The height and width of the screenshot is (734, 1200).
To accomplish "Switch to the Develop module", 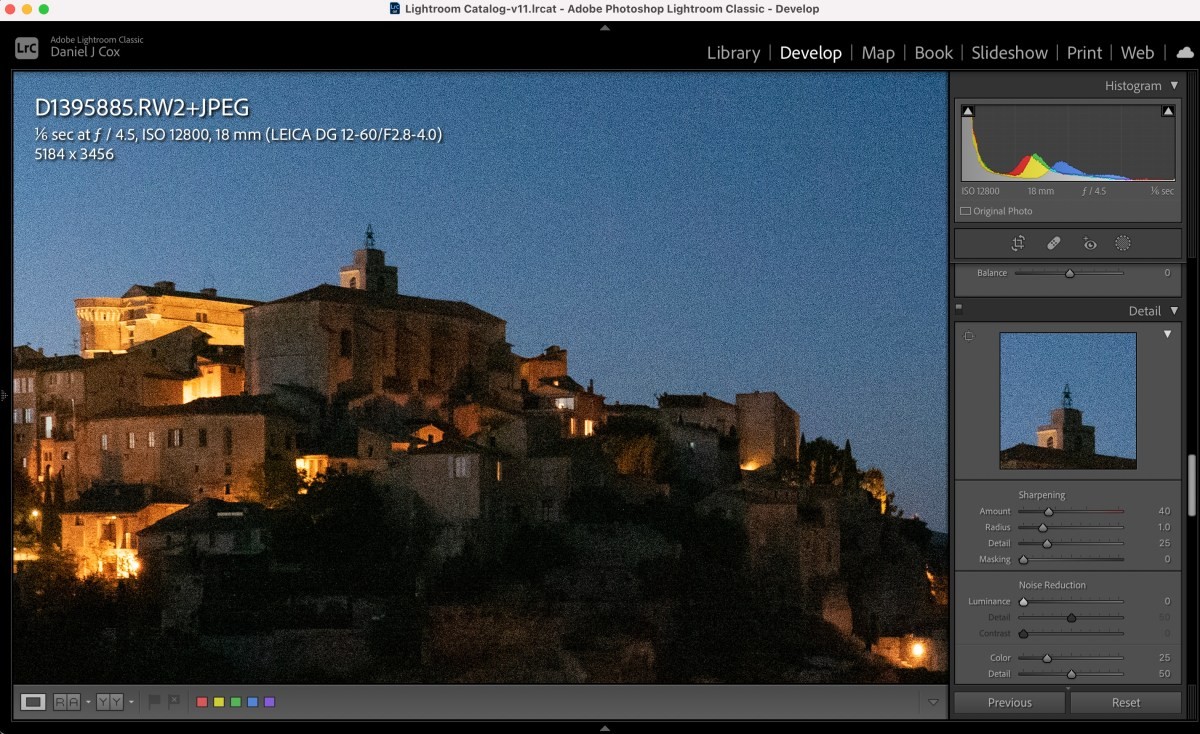I will [x=811, y=53].
